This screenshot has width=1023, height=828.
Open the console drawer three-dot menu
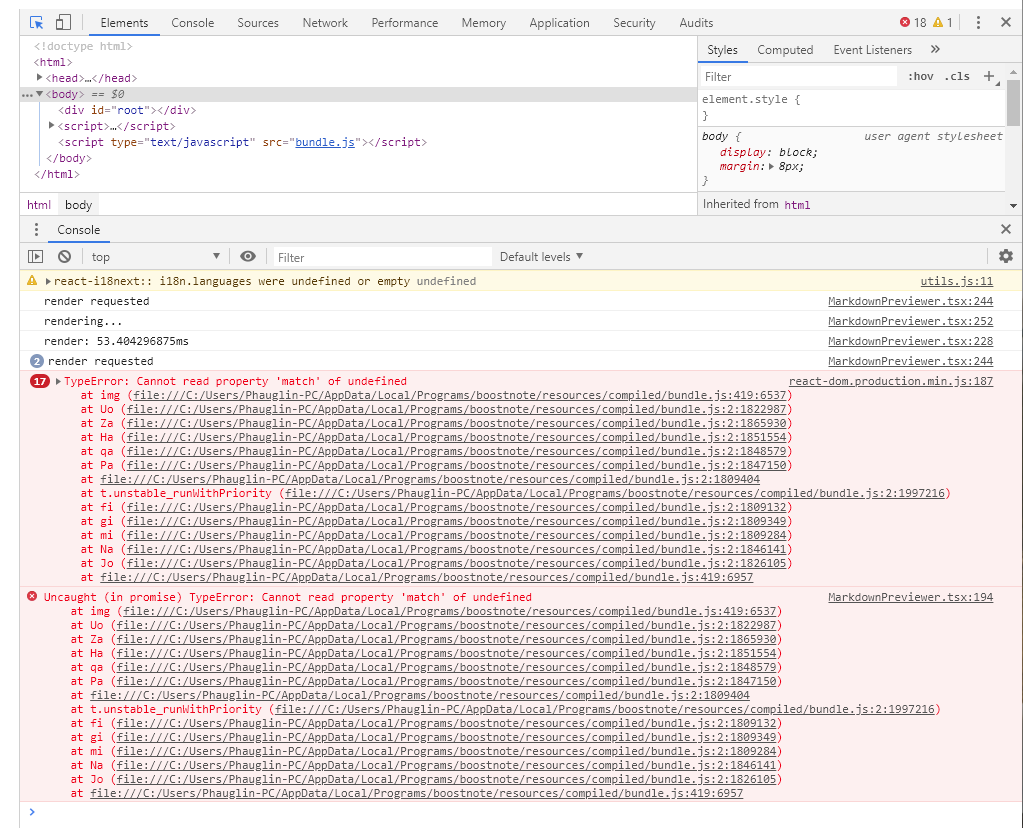pyautogui.click(x=37, y=230)
